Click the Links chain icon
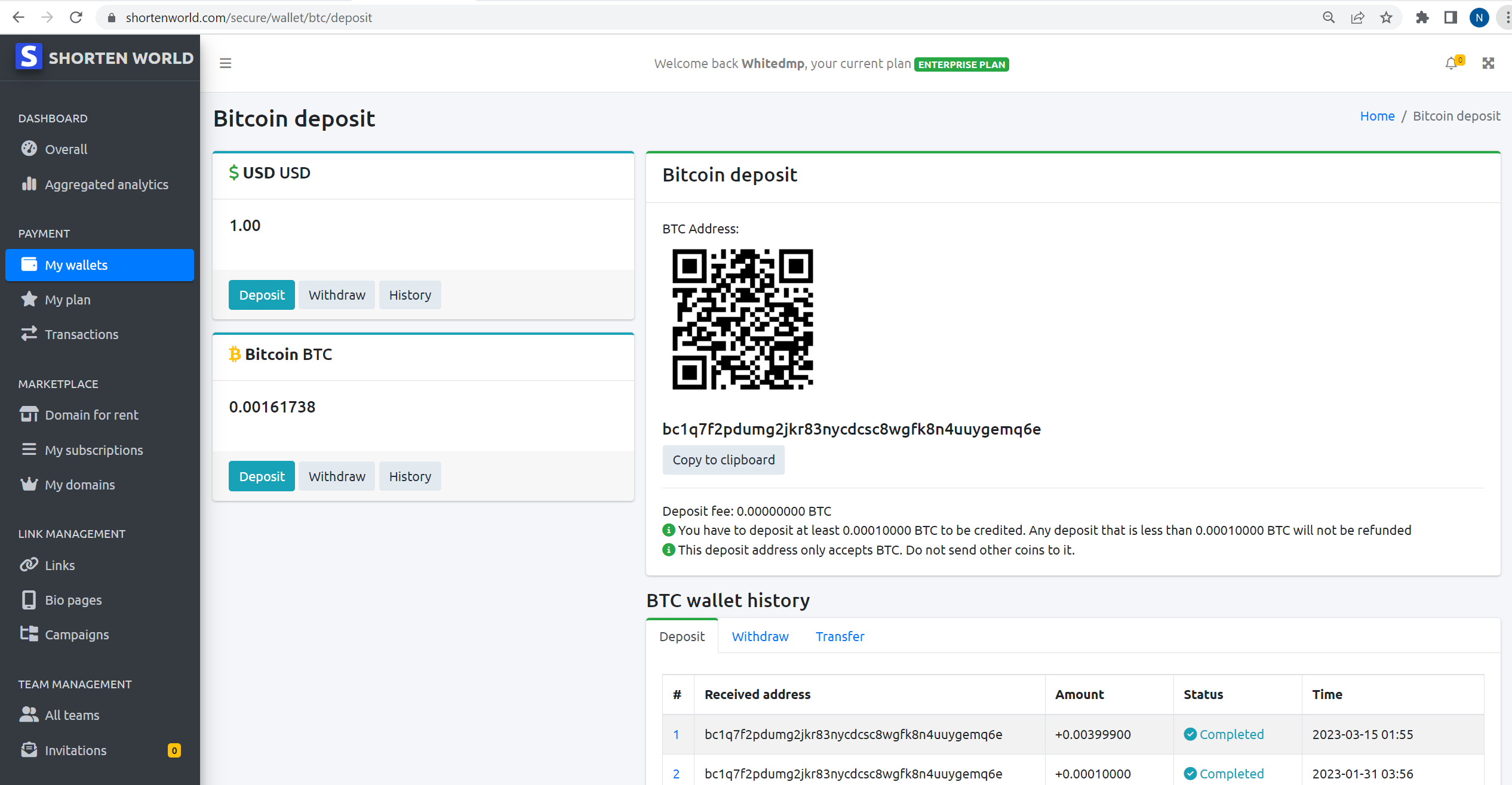Viewport: 1512px width, 785px height. (29, 565)
